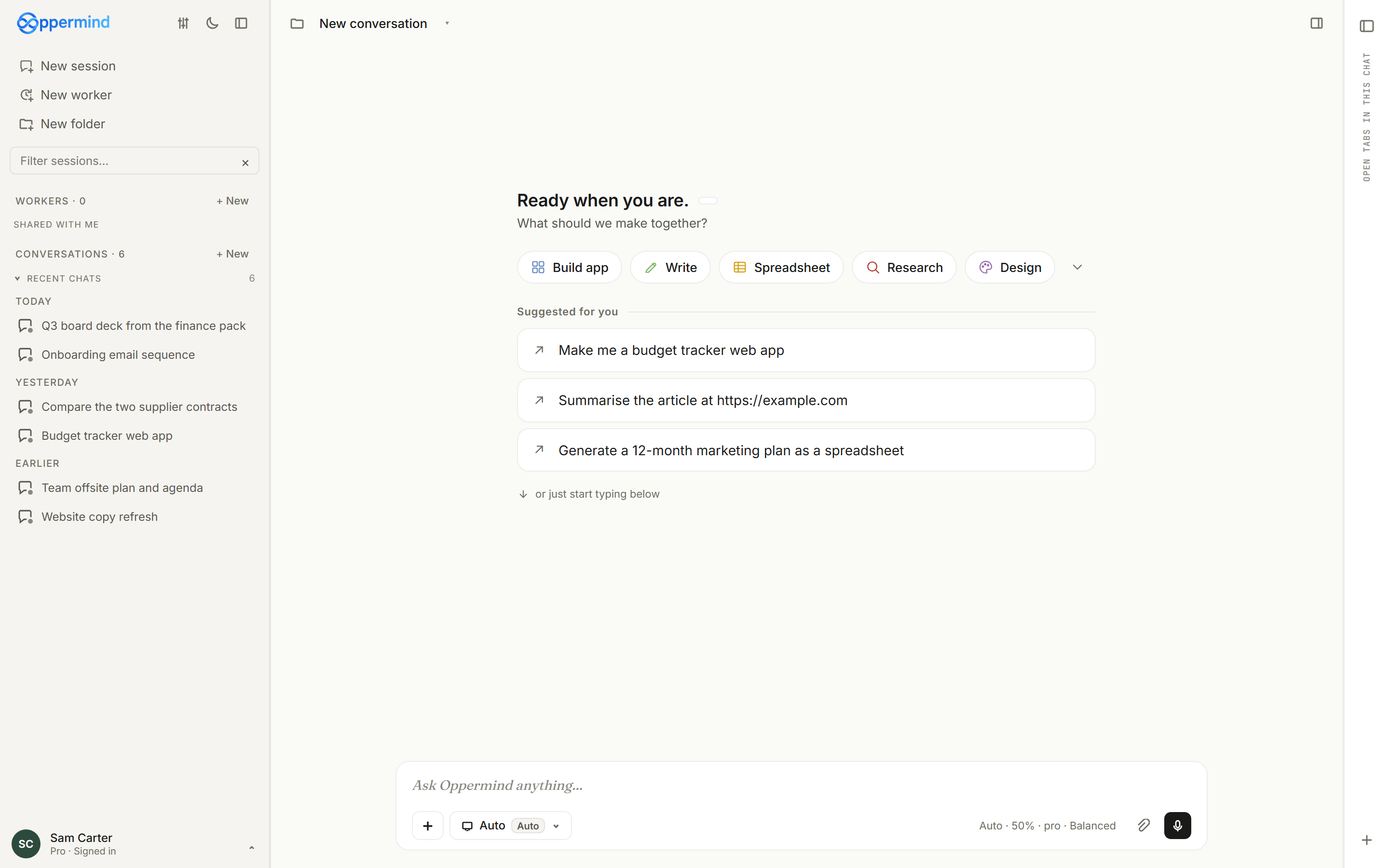Select the Spreadsheet chip

[x=781, y=268]
